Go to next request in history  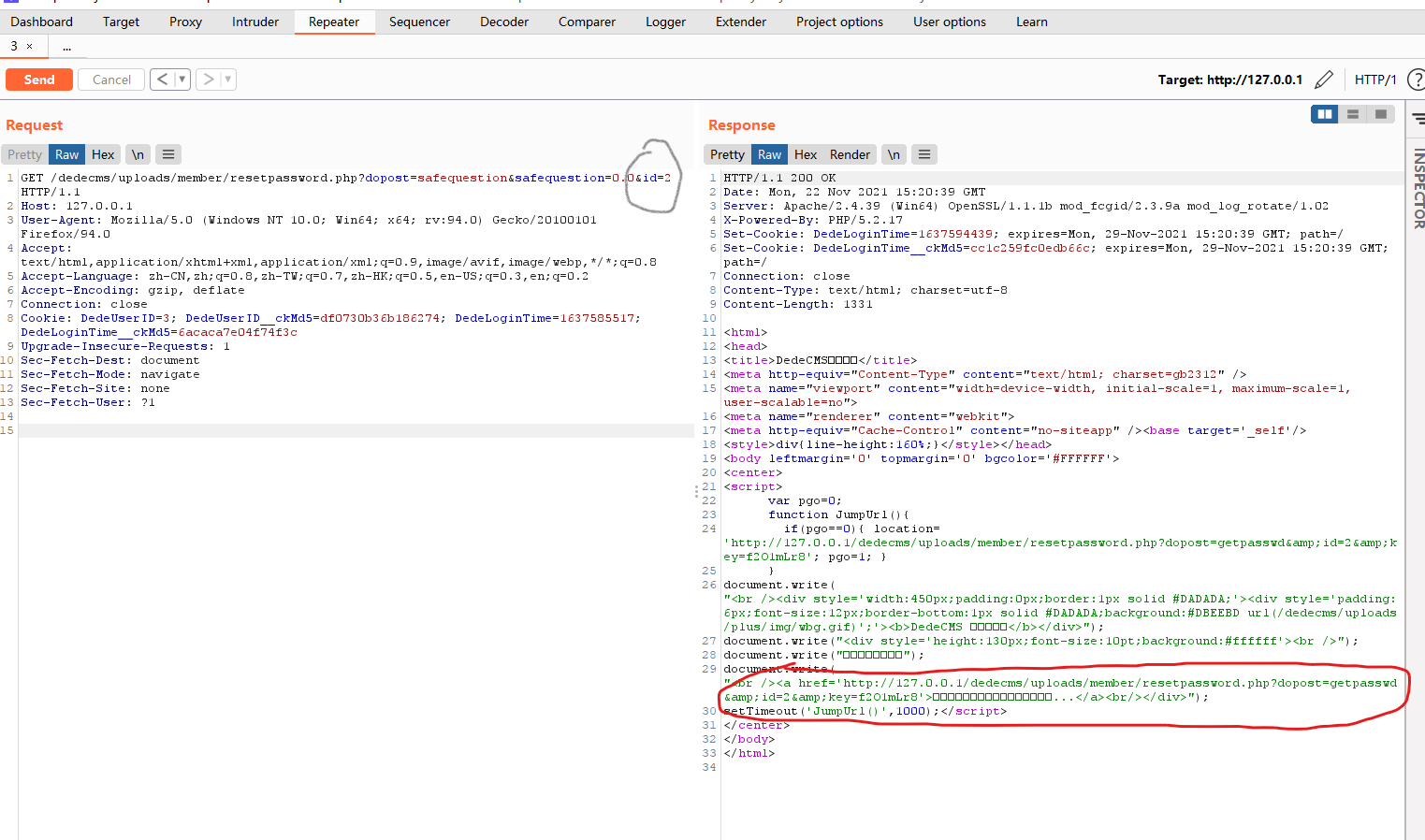[x=209, y=80]
